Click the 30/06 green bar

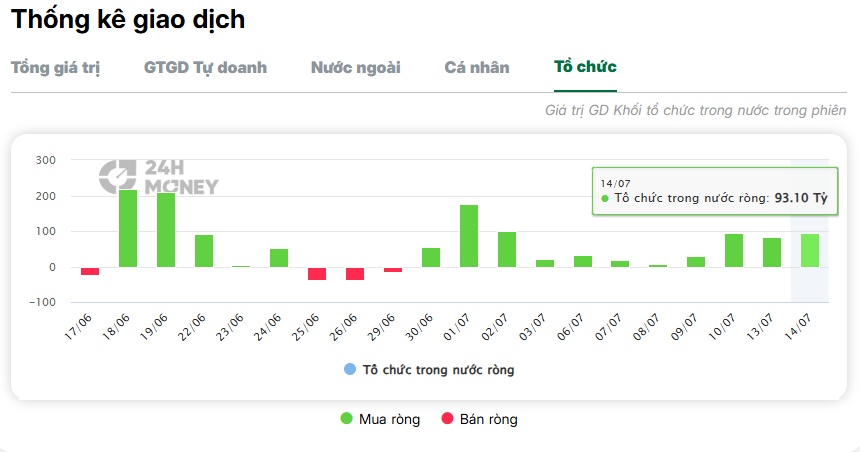click(x=431, y=257)
